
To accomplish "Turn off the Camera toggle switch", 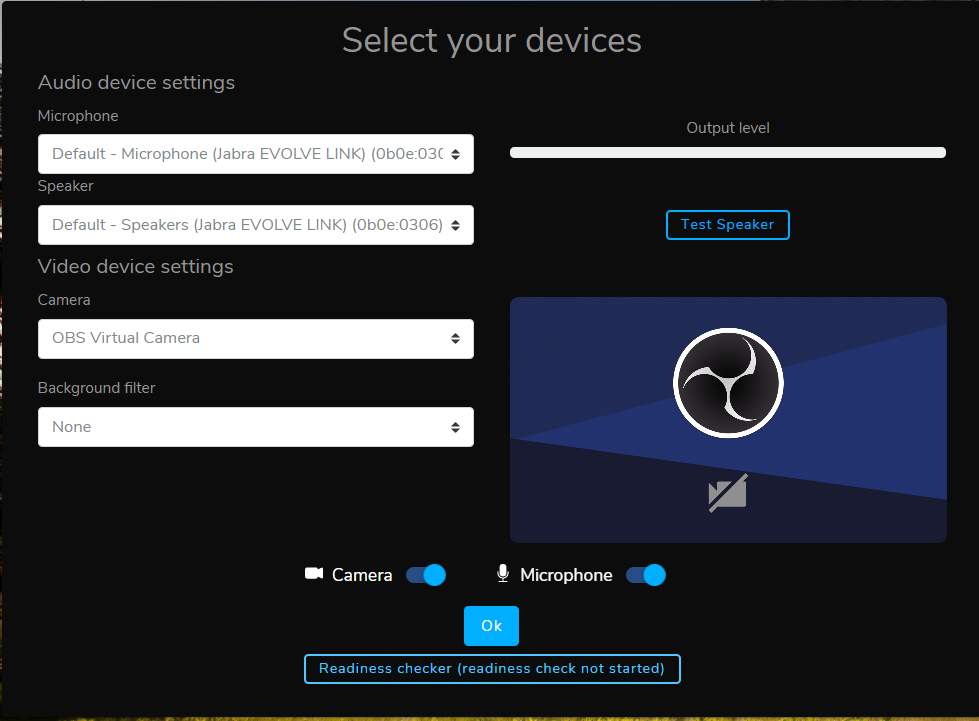I will (x=426, y=575).
